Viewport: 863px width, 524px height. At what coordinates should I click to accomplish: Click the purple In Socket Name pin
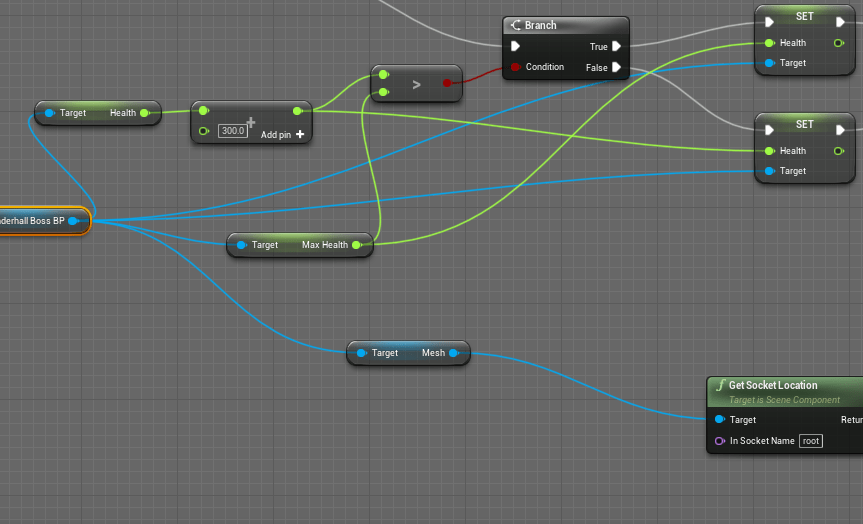719,441
